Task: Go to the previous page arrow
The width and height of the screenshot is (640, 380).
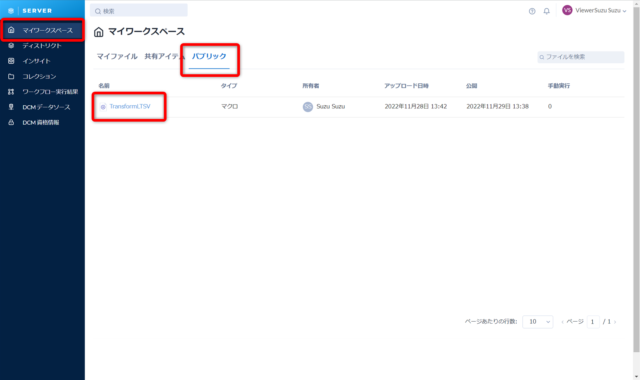Action: (562, 322)
